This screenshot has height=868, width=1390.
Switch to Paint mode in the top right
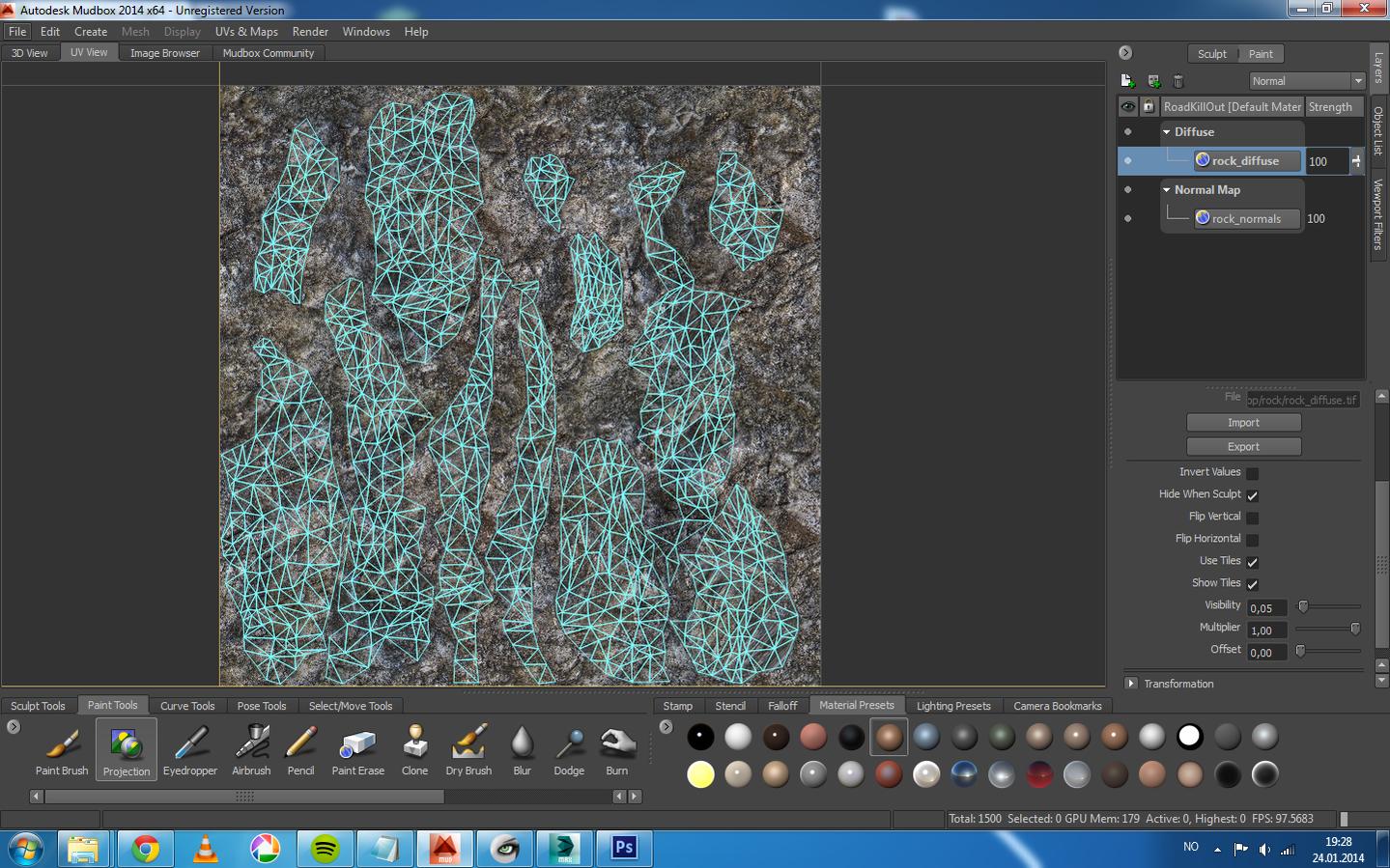click(1261, 53)
